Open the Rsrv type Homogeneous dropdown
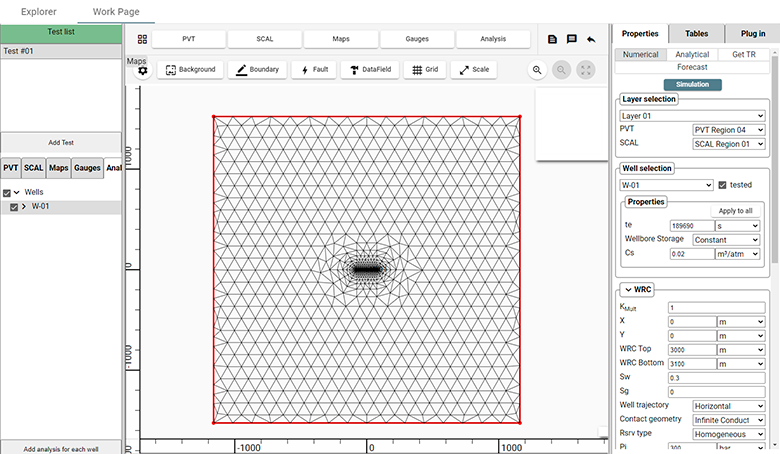780x454 pixels. point(729,434)
